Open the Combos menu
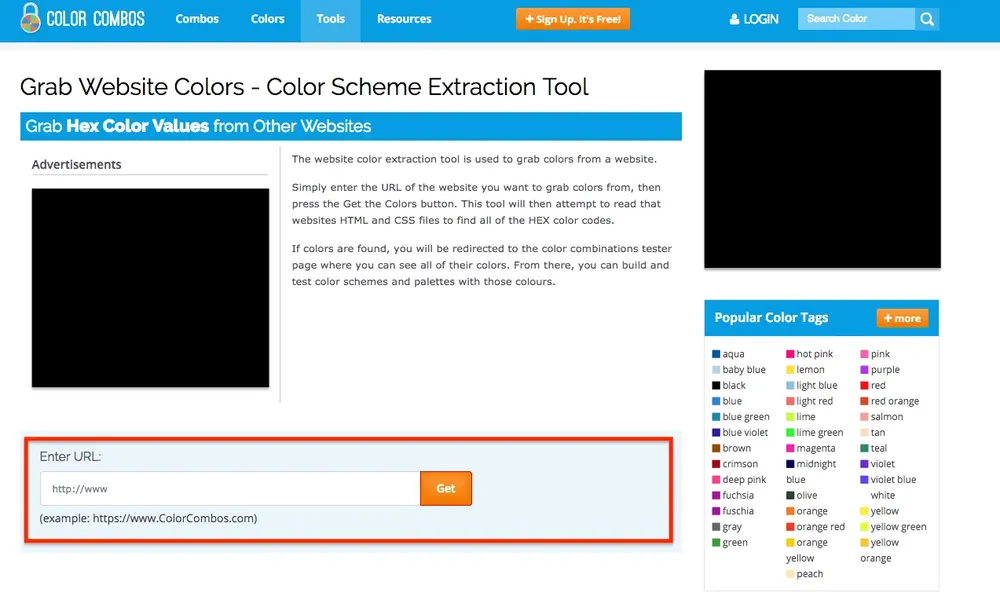This screenshot has height=611, width=1000. tap(197, 19)
